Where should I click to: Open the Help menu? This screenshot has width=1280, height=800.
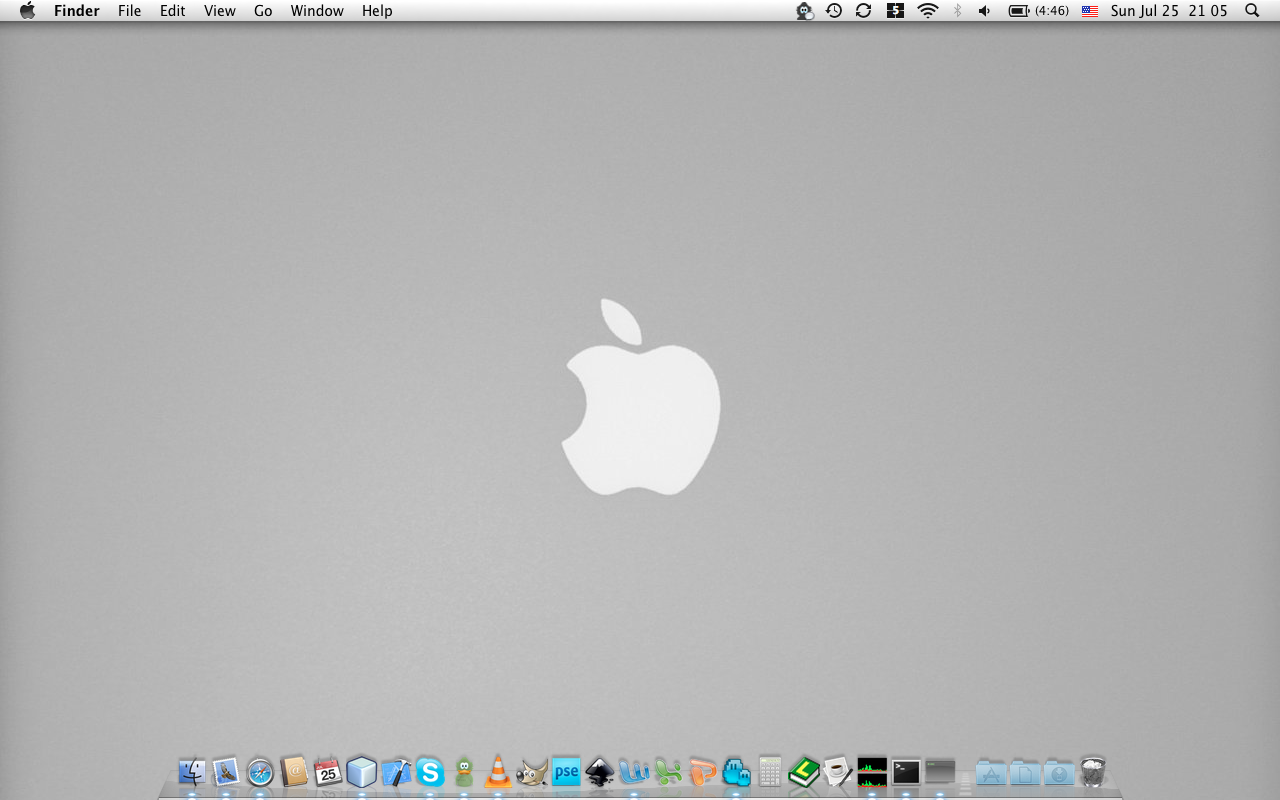tap(377, 11)
